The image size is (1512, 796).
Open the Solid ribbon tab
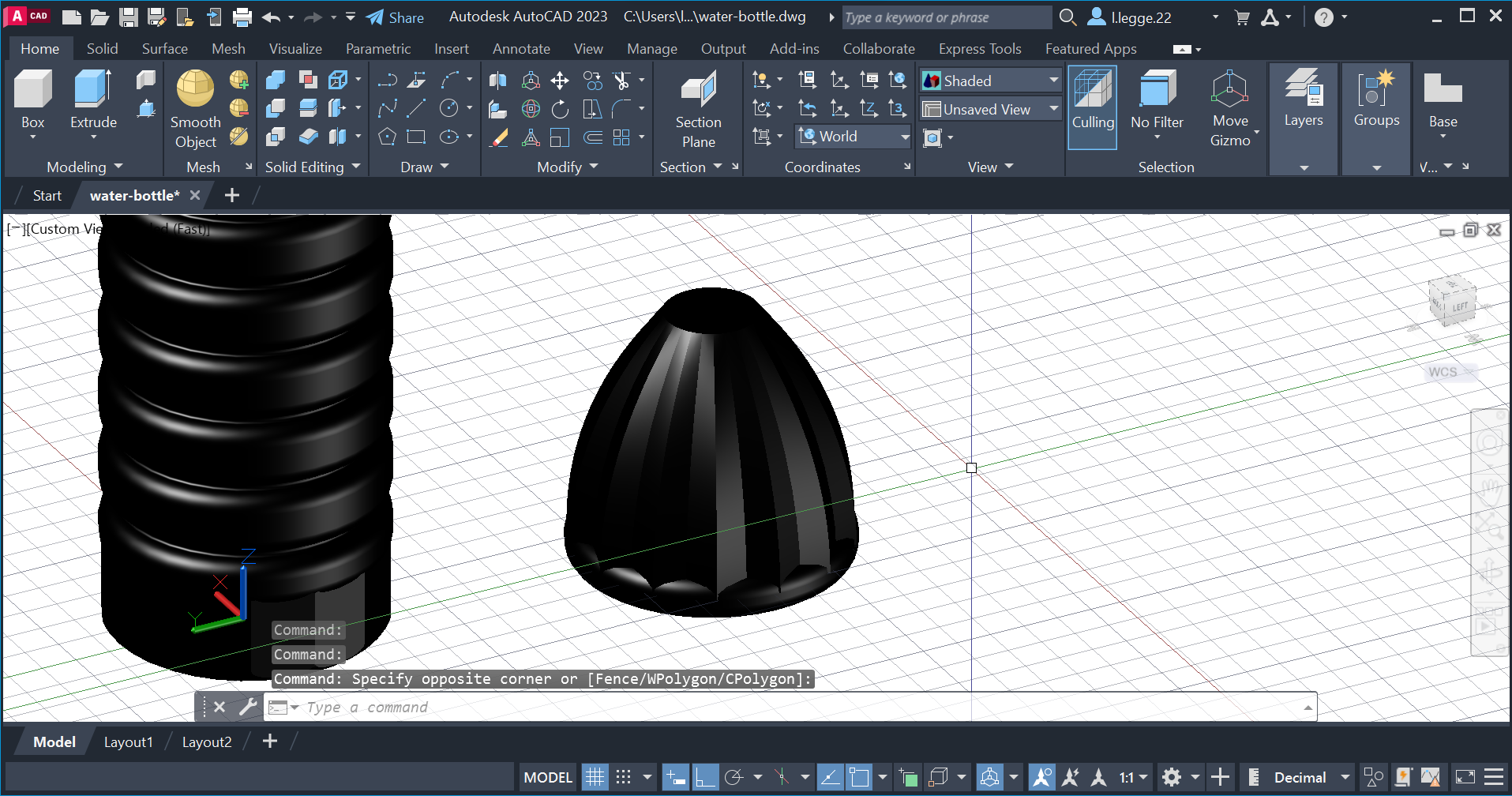(x=102, y=48)
